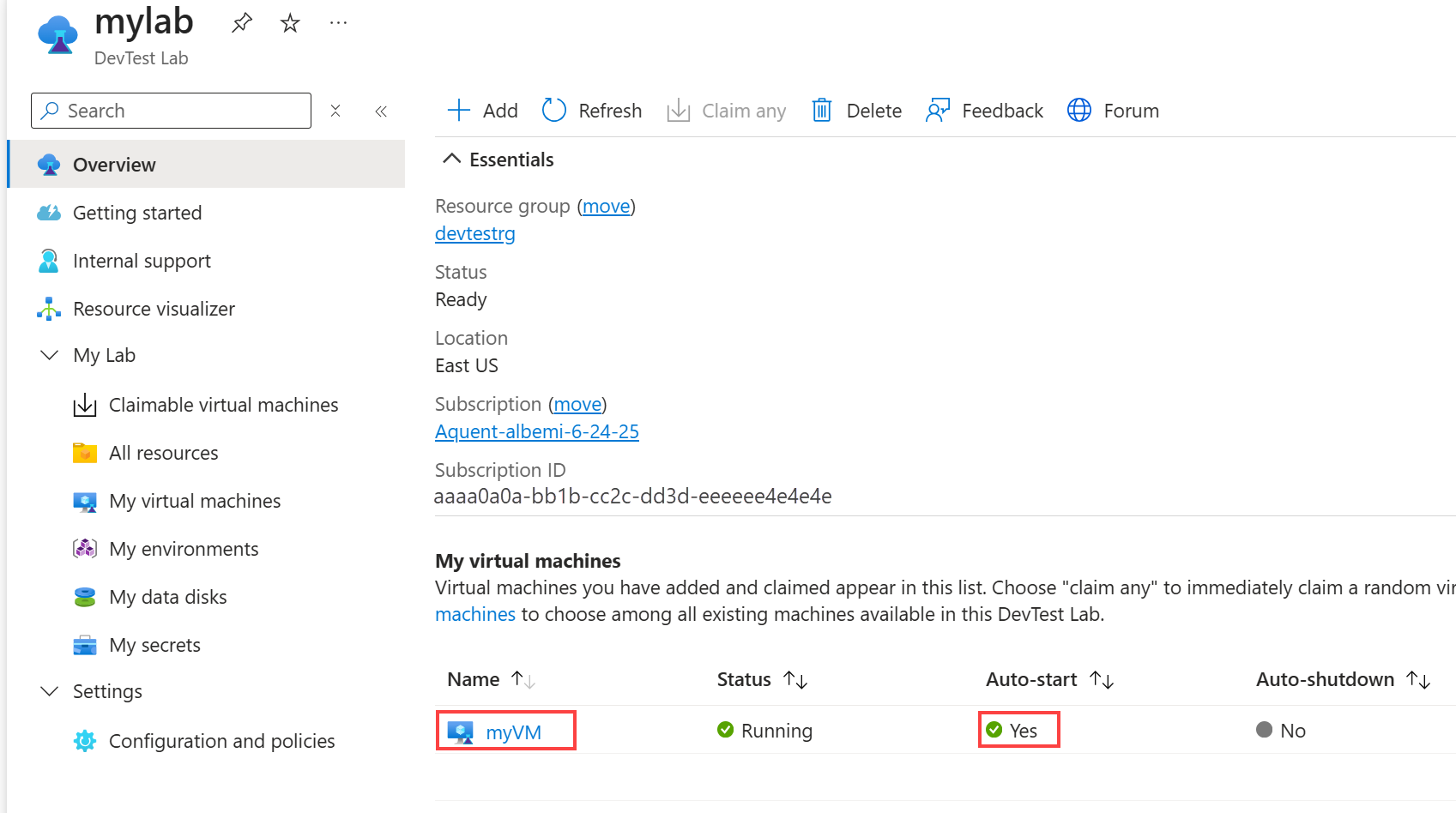The height and width of the screenshot is (813, 1456).
Task: Collapse the My Lab menu group
Action: pyautogui.click(x=50, y=355)
